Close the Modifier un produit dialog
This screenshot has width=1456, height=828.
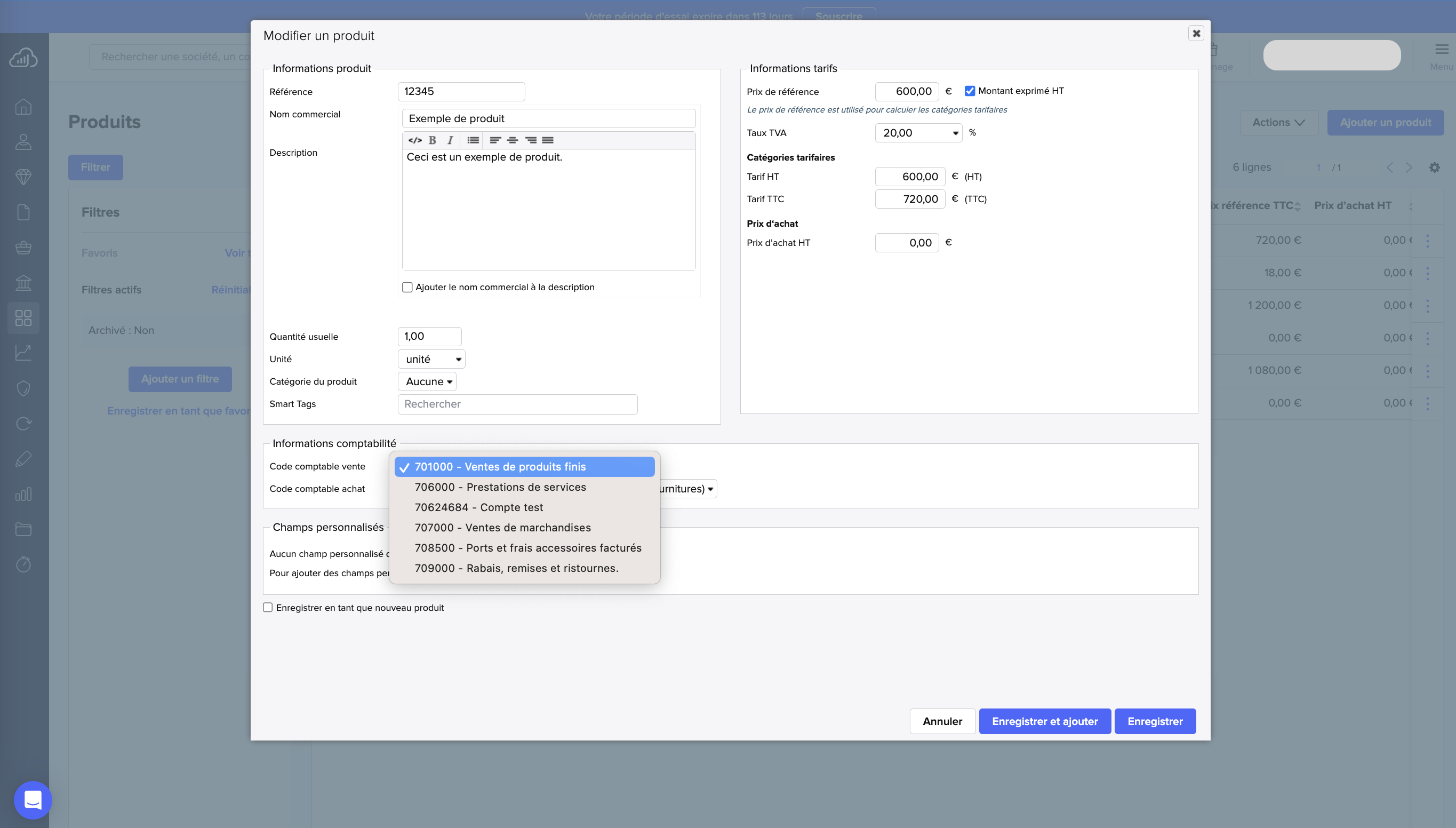[x=1196, y=34]
